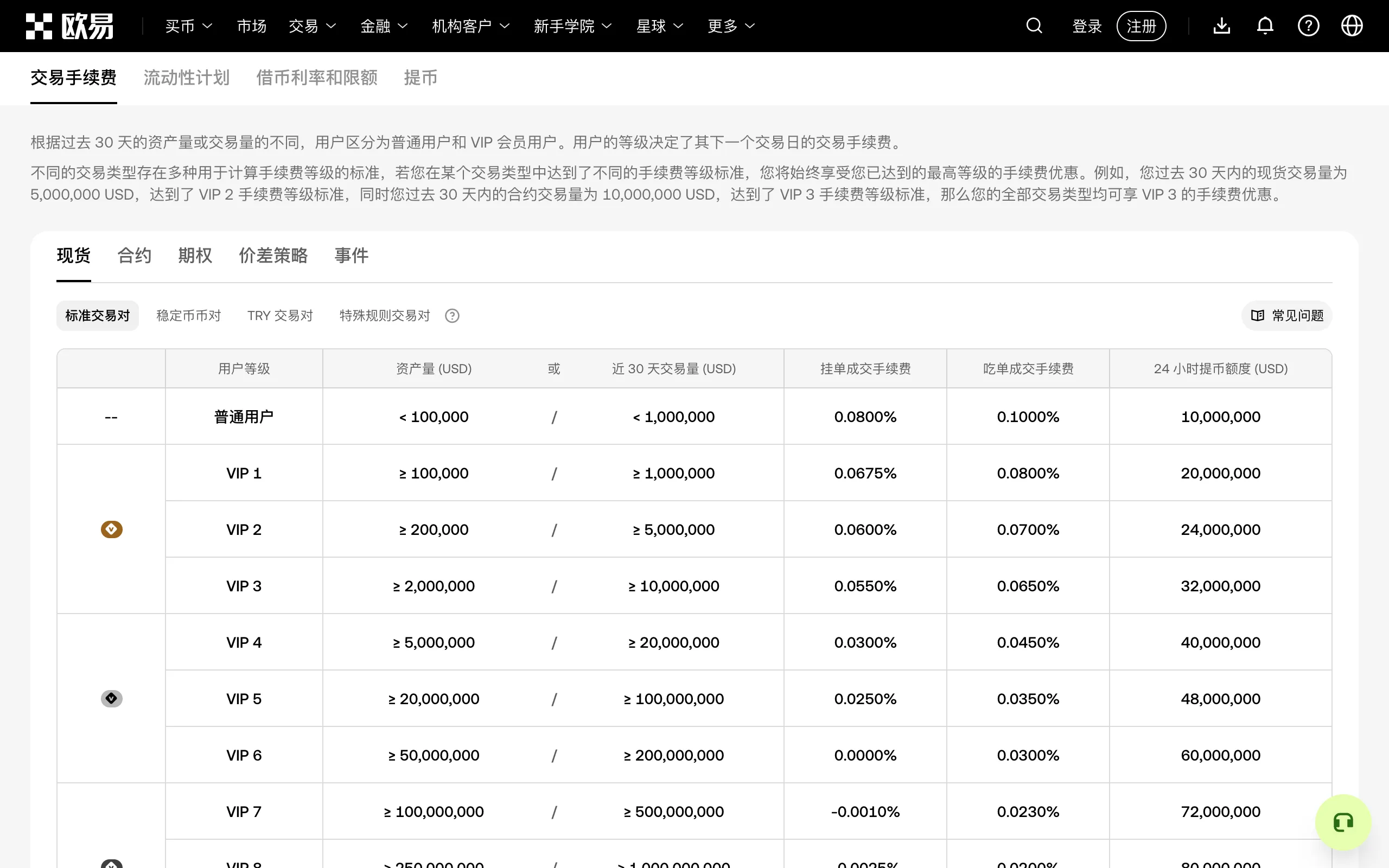Select the 特殊规则交易对 filter
Screen dimensions: 1389x868
(385, 316)
